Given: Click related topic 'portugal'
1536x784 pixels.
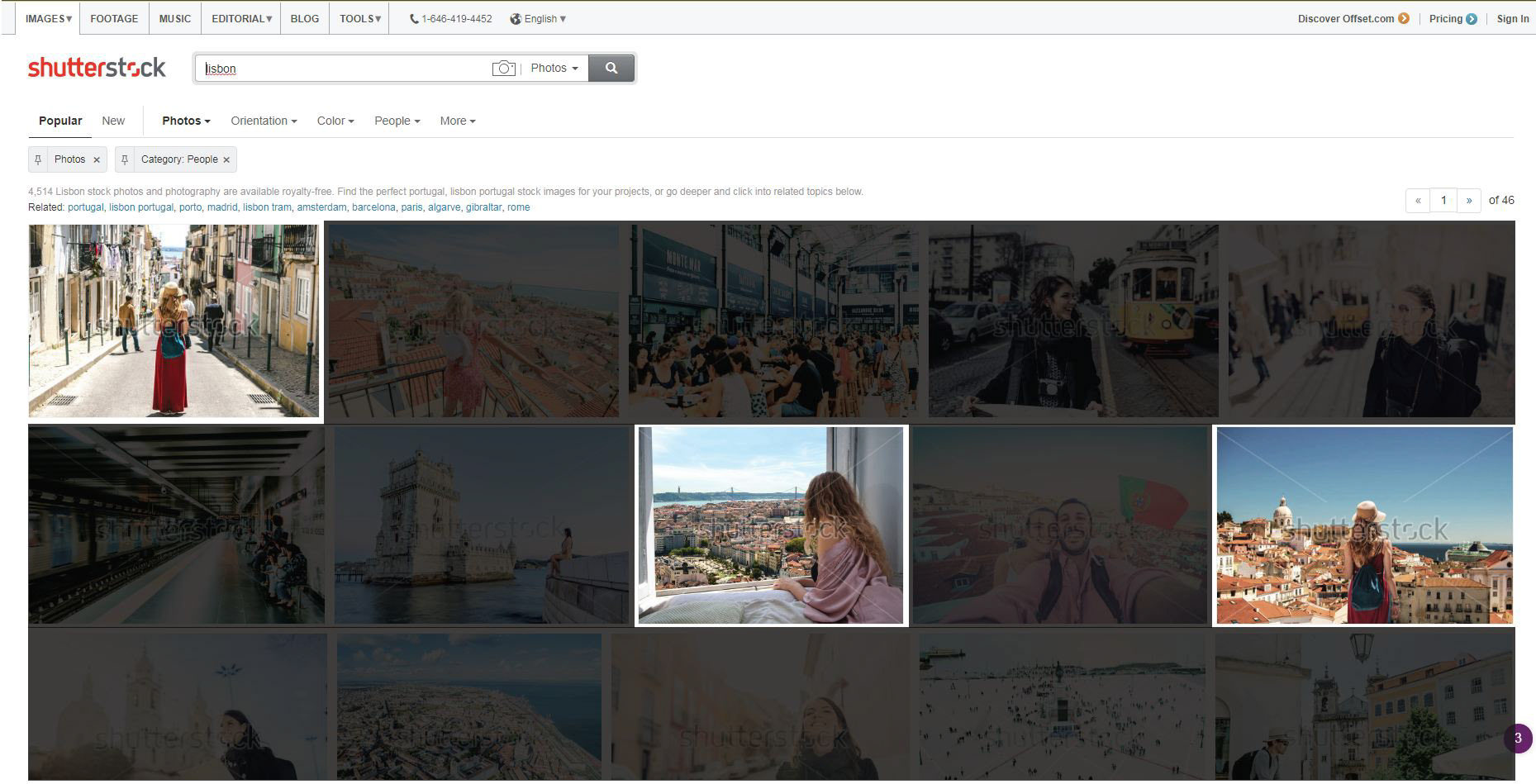Looking at the screenshot, I should 86,207.
